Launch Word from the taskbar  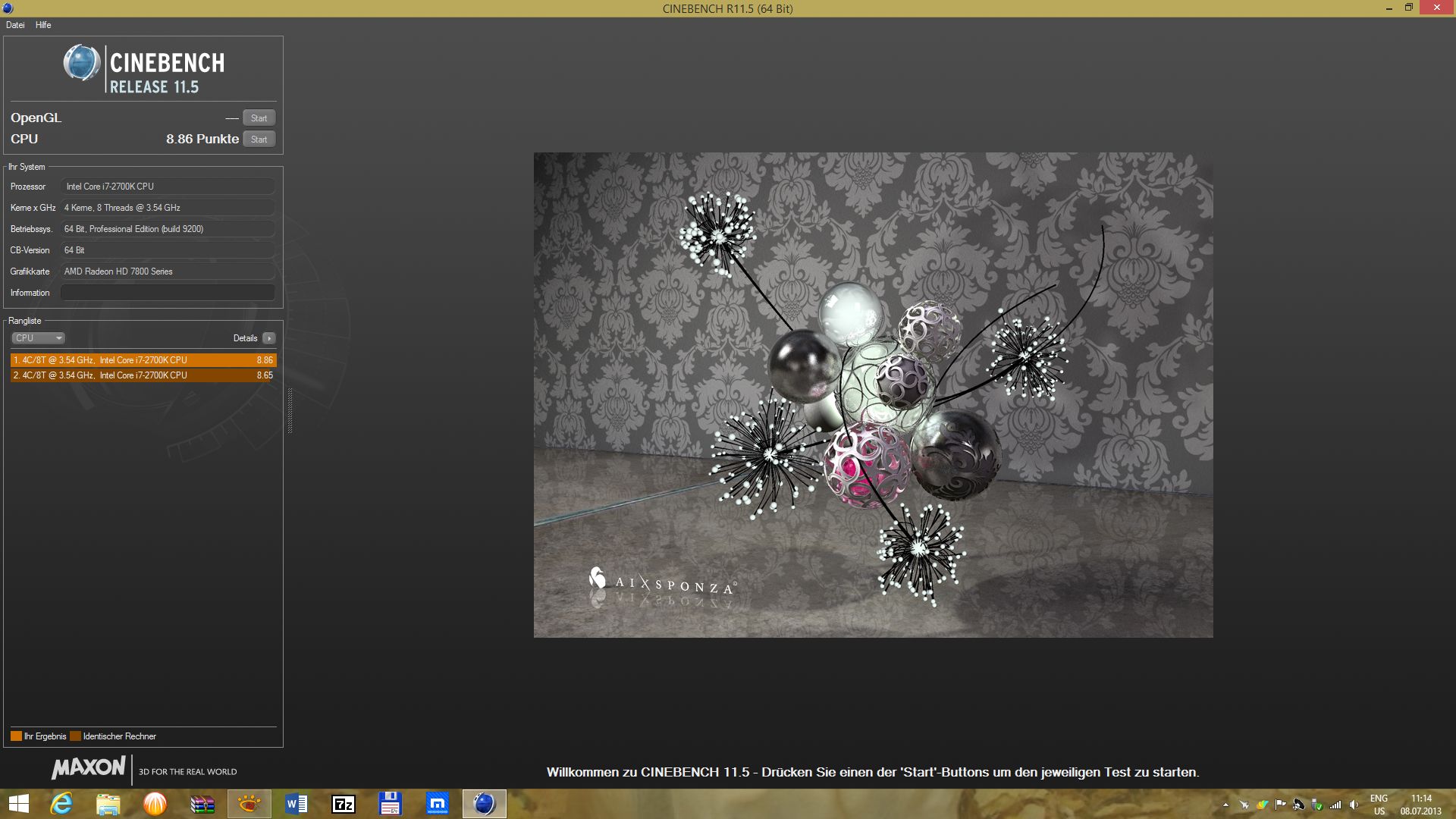coord(297,804)
